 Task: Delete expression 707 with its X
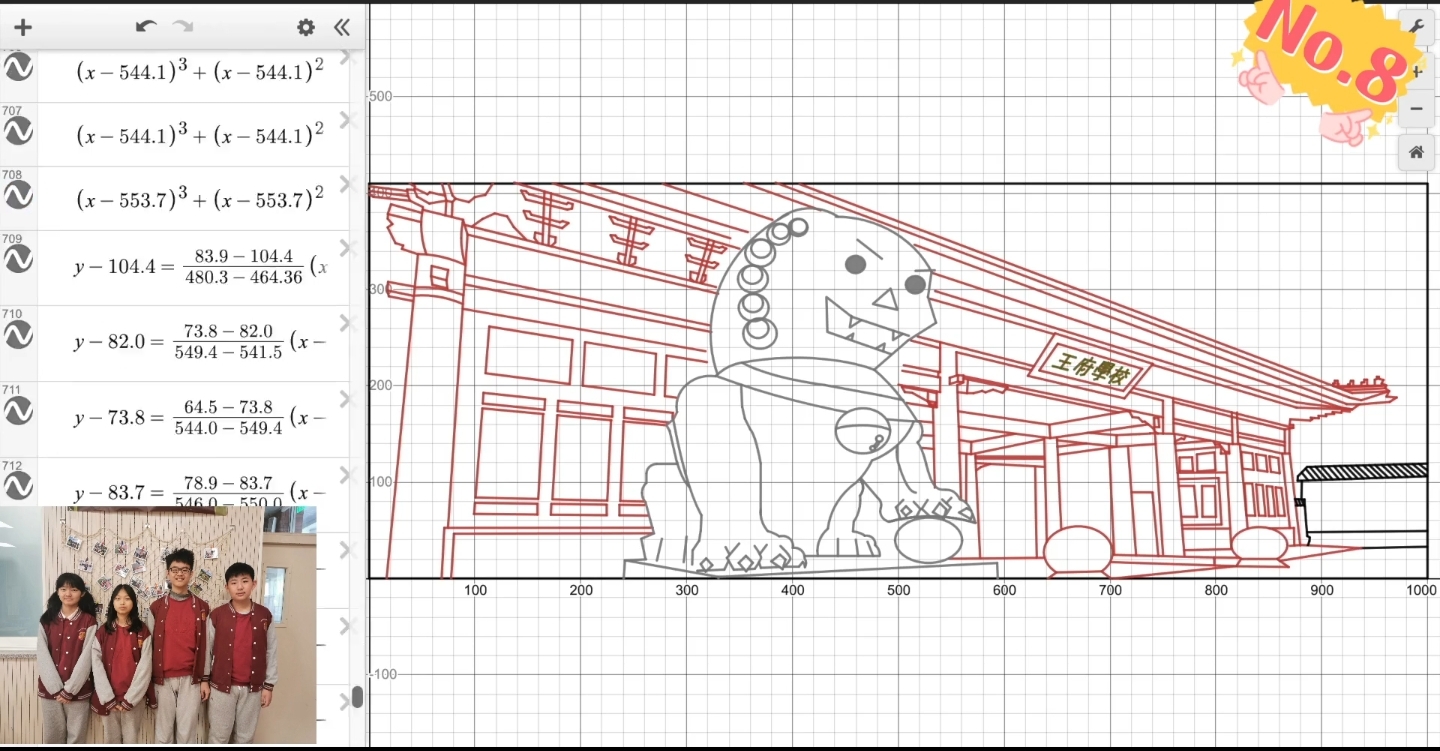pos(346,120)
